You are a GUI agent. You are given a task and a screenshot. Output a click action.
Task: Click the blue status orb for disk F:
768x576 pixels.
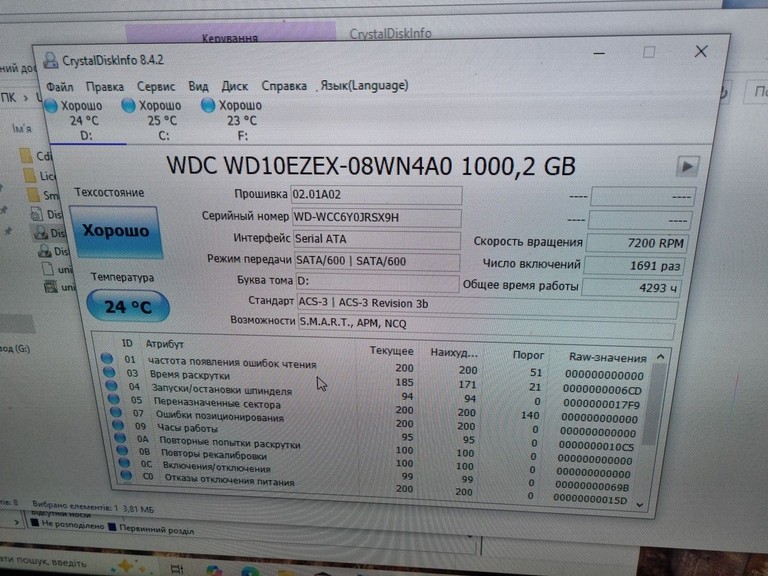click(208, 105)
